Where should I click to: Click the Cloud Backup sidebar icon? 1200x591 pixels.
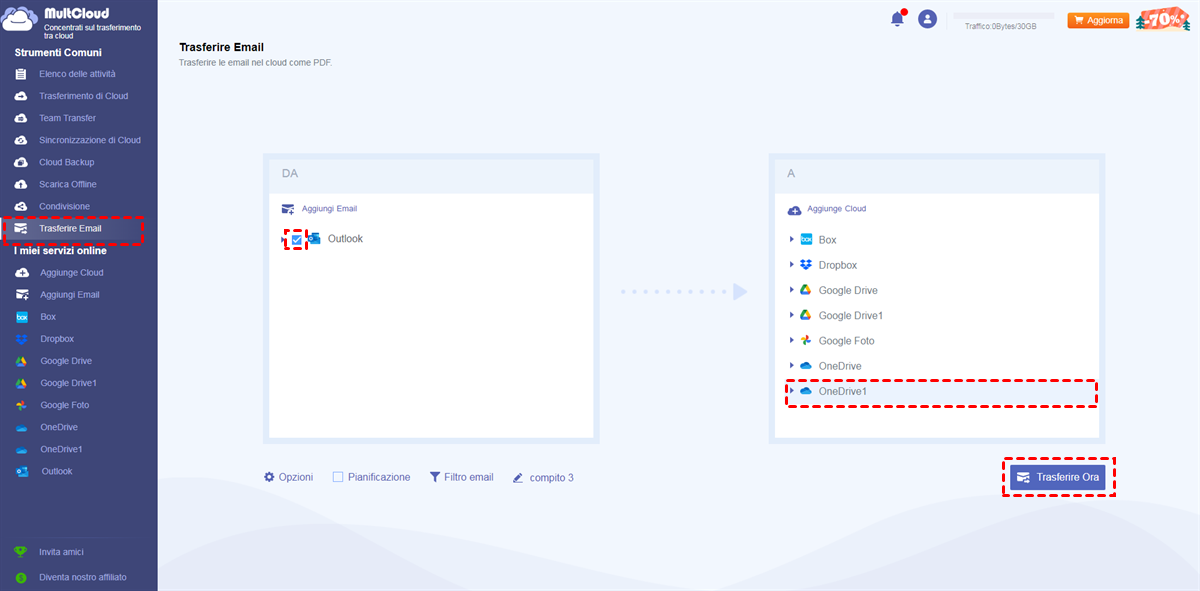[21, 162]
